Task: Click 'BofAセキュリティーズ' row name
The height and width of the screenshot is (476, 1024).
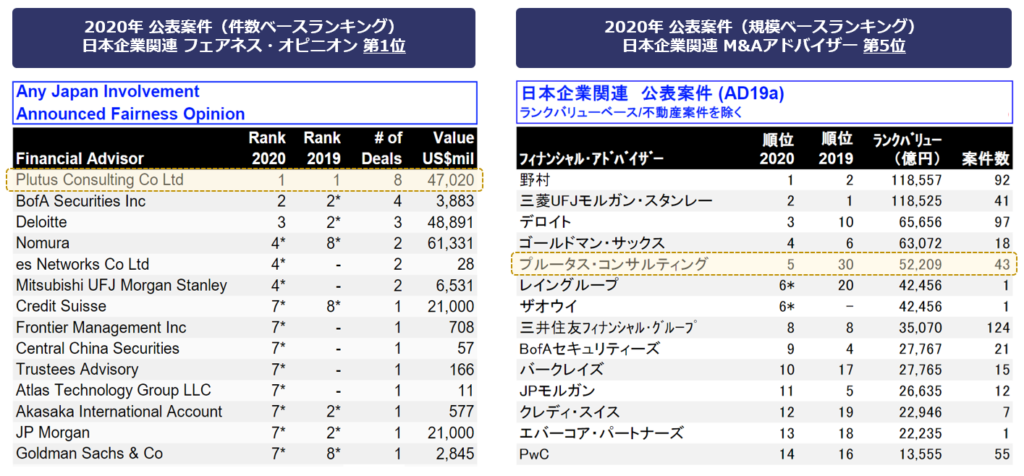Action: 589,349
